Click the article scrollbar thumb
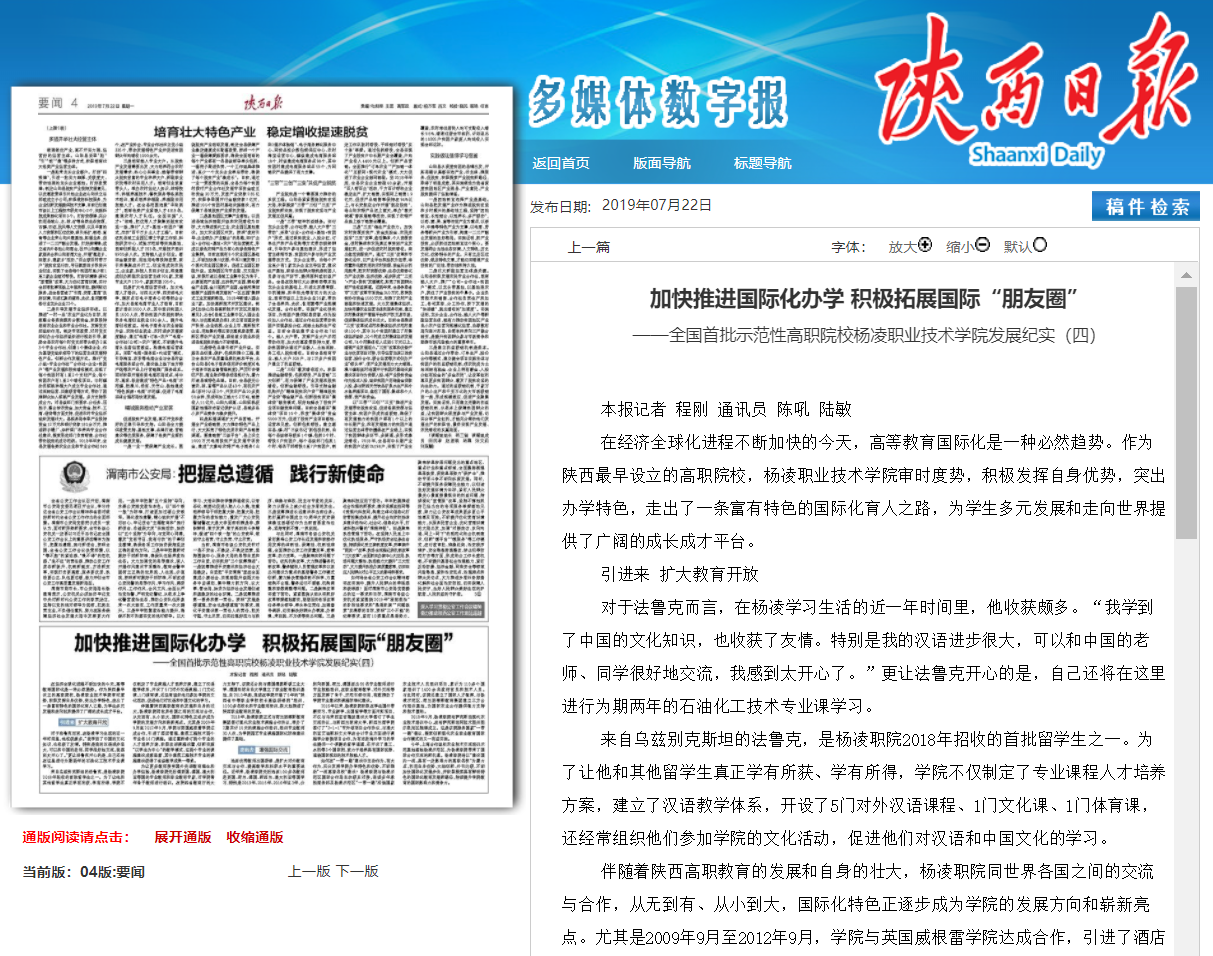 tap(1186, 410)
